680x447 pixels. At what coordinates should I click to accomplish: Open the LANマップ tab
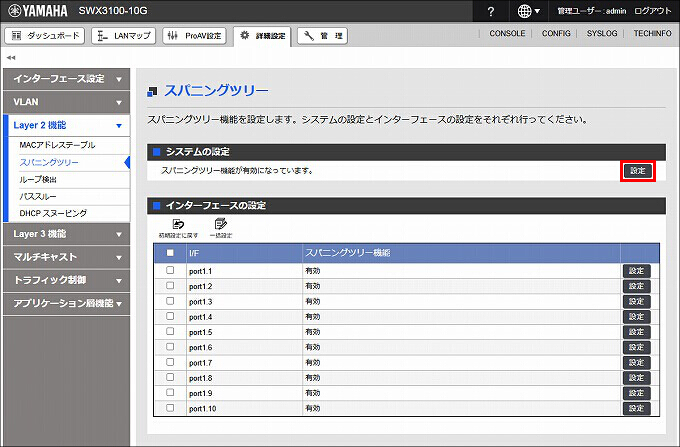point(123,36)
